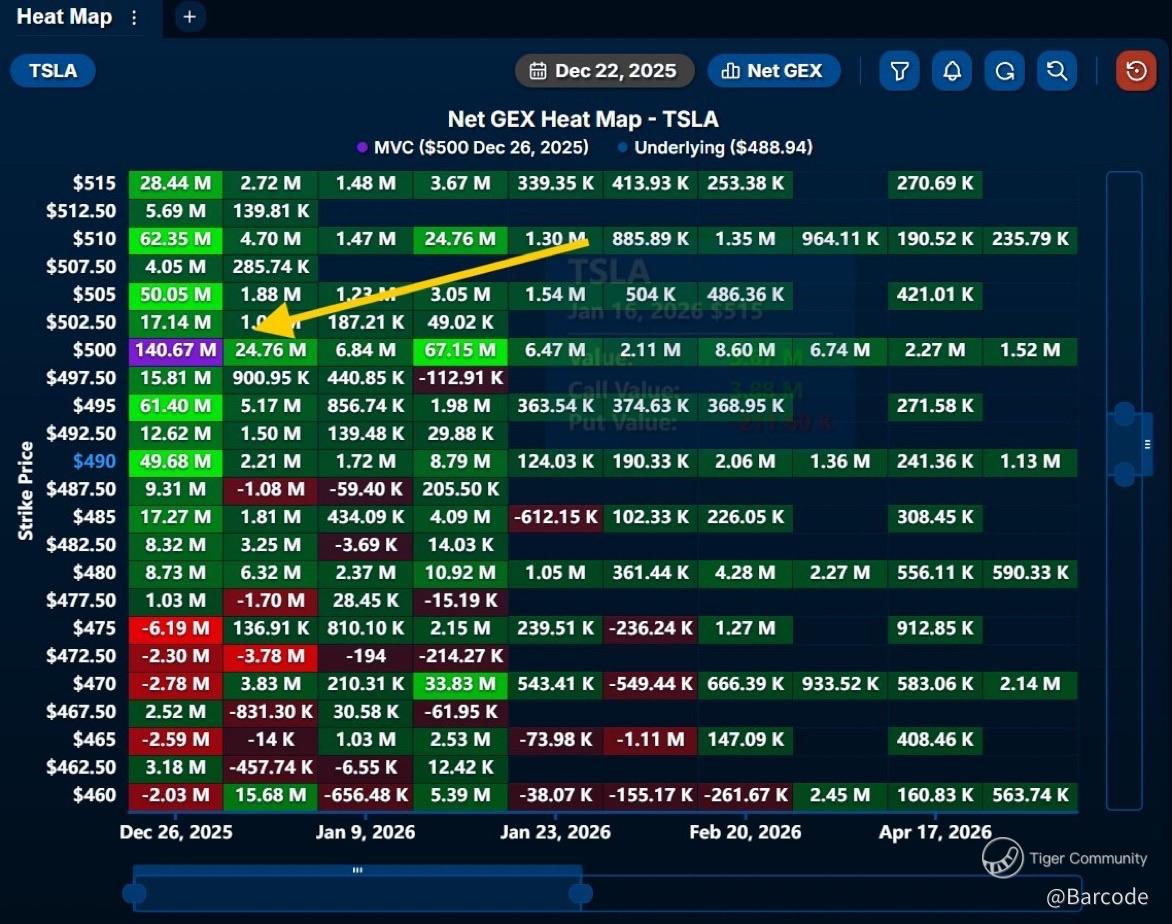Click the red -6.19 M cell

pyautogui.click(x=176, y=629)
